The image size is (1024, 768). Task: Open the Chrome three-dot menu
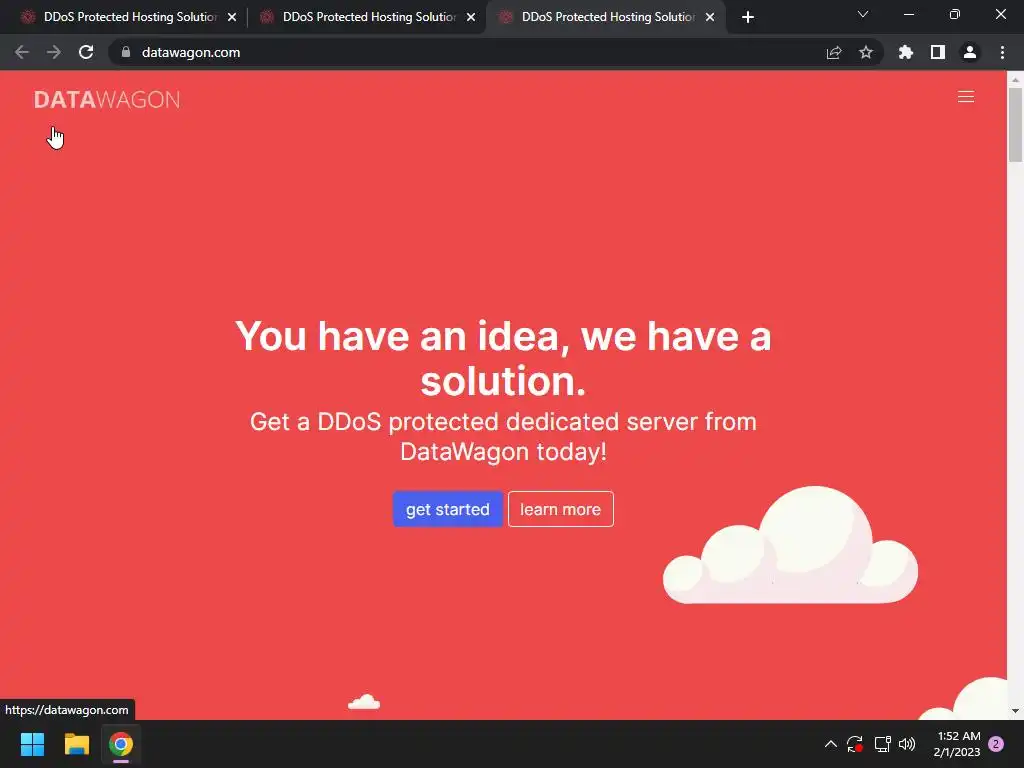coord(1002,52)
